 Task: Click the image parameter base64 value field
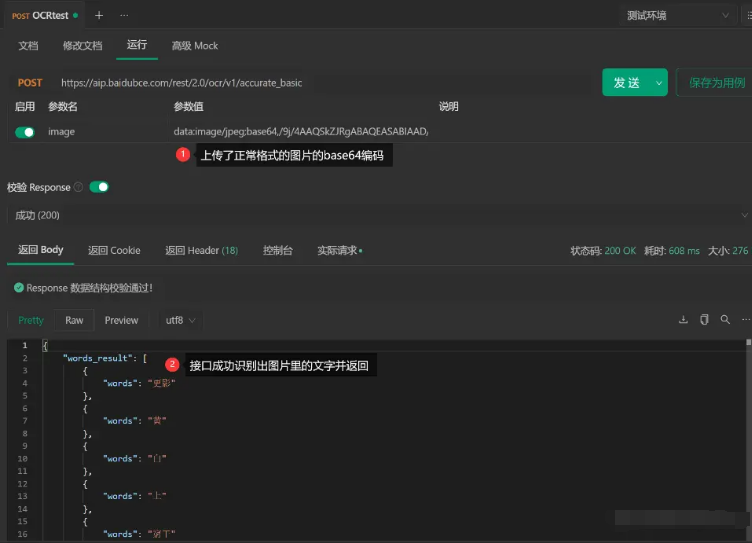(x=301, y=131)
